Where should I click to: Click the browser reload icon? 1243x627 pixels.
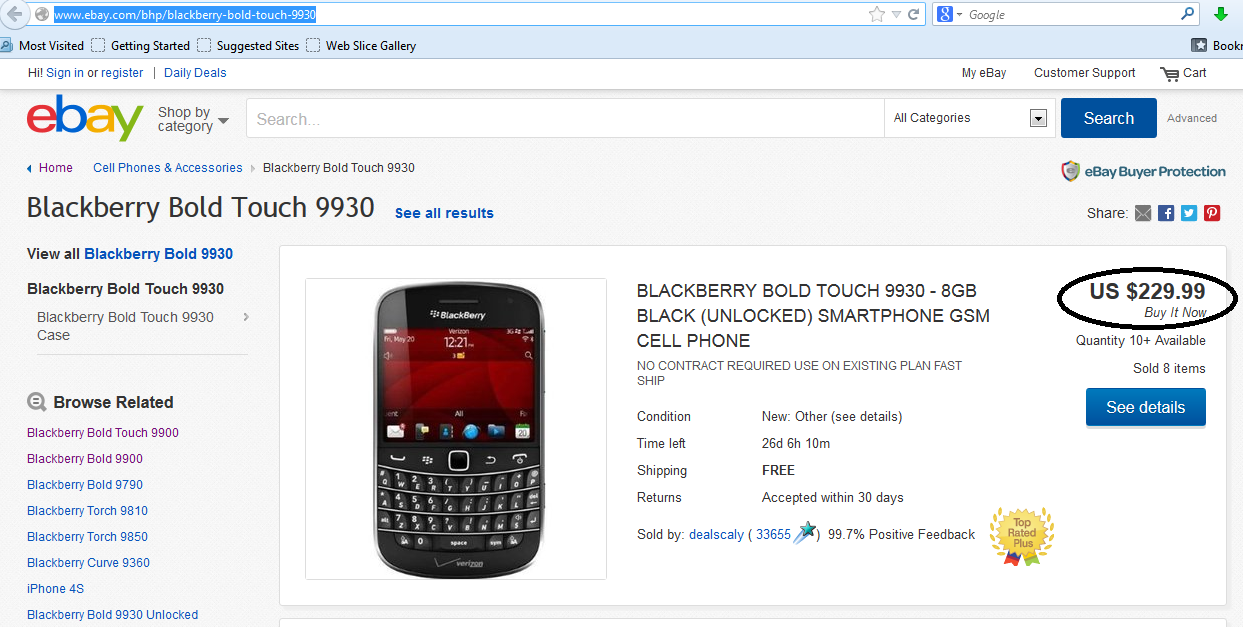(914, 14)
